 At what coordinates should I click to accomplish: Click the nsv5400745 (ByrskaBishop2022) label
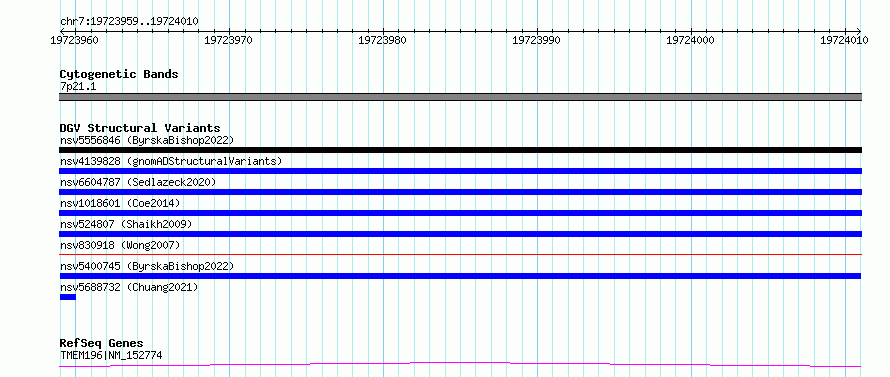[146, 266]
